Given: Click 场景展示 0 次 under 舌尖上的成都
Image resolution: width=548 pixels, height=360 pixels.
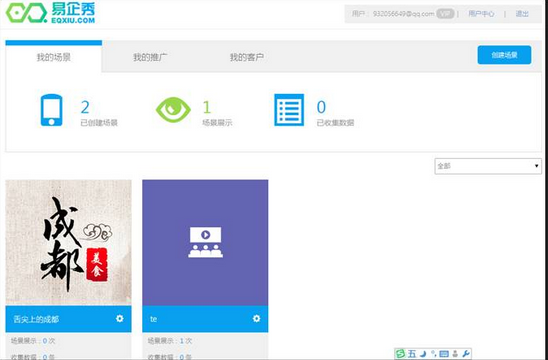Looking at the screenshot, I should click(x=33, y=341).
